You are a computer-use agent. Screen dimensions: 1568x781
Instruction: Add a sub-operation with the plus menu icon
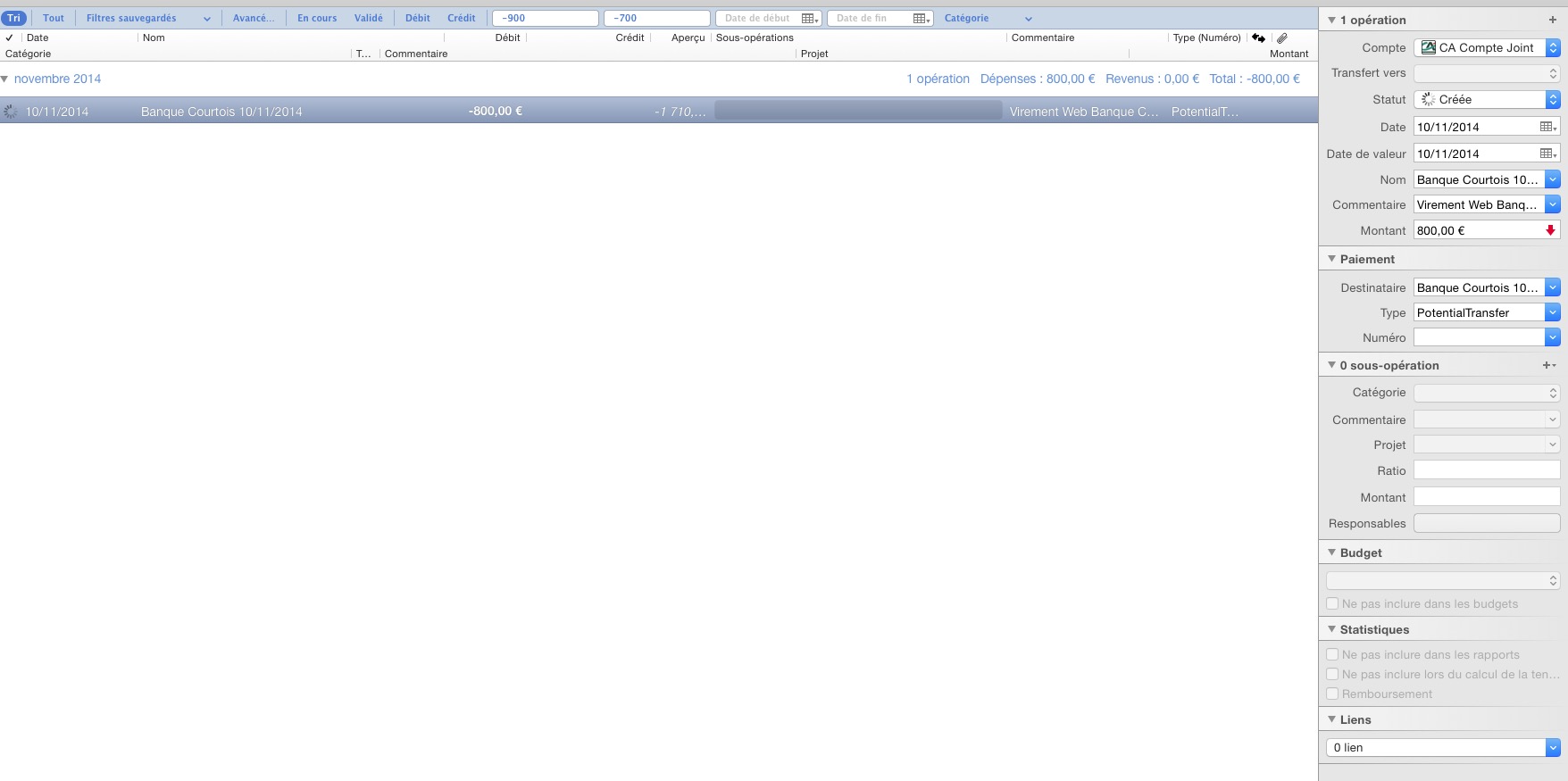[1549, 365]
